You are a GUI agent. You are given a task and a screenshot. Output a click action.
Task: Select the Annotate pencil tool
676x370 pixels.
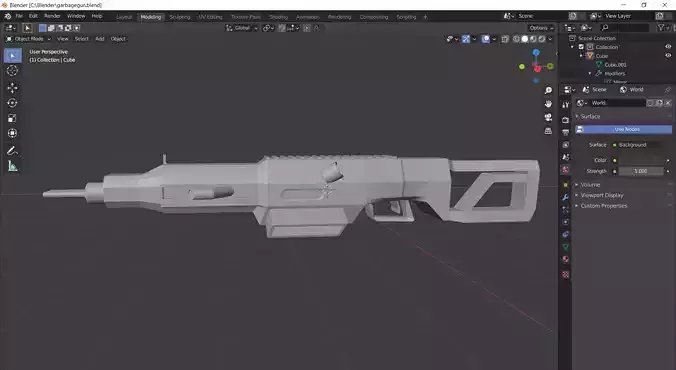(13, 151)
